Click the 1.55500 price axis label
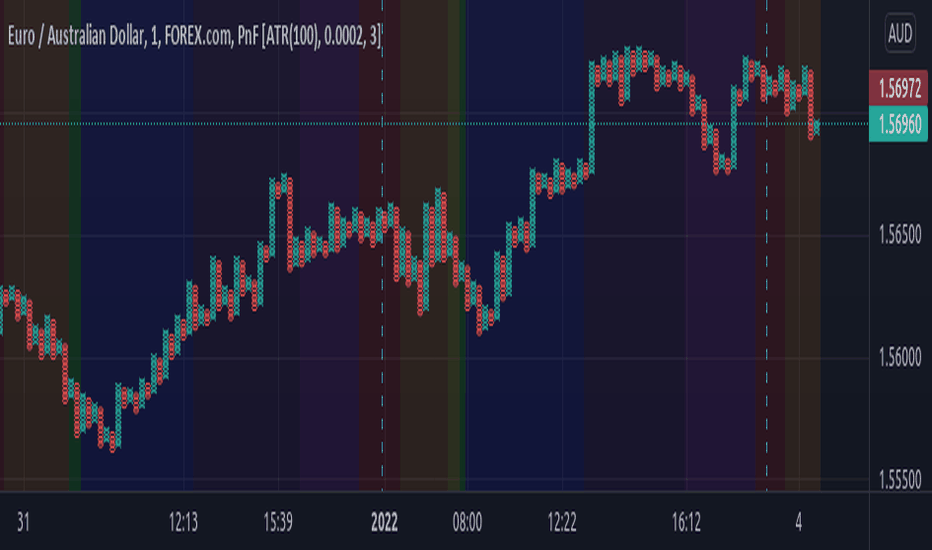The image size is (932, 550). click(x=900, y=479)
